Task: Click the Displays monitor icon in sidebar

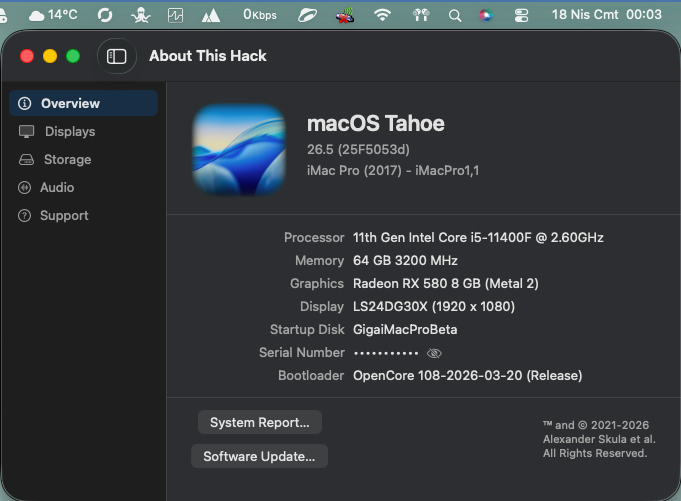Action: 26,132
